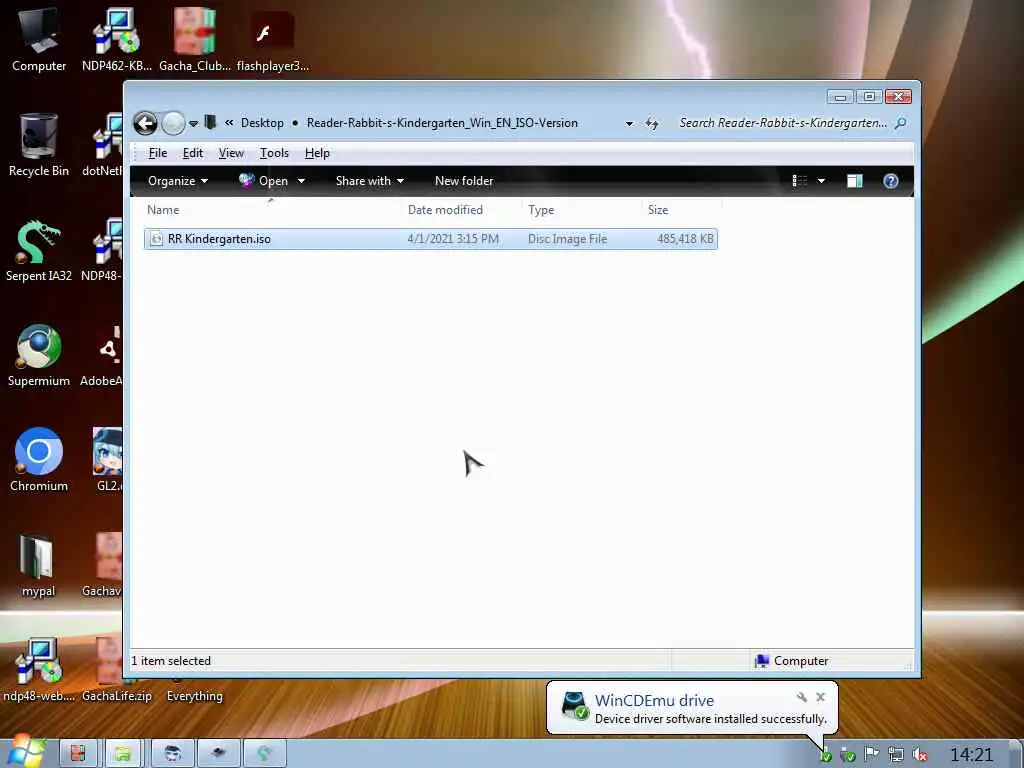This screenshot has width=1024, height=768.
Task: Open the recent locations dropdown arrow
Action: (193, 123)
